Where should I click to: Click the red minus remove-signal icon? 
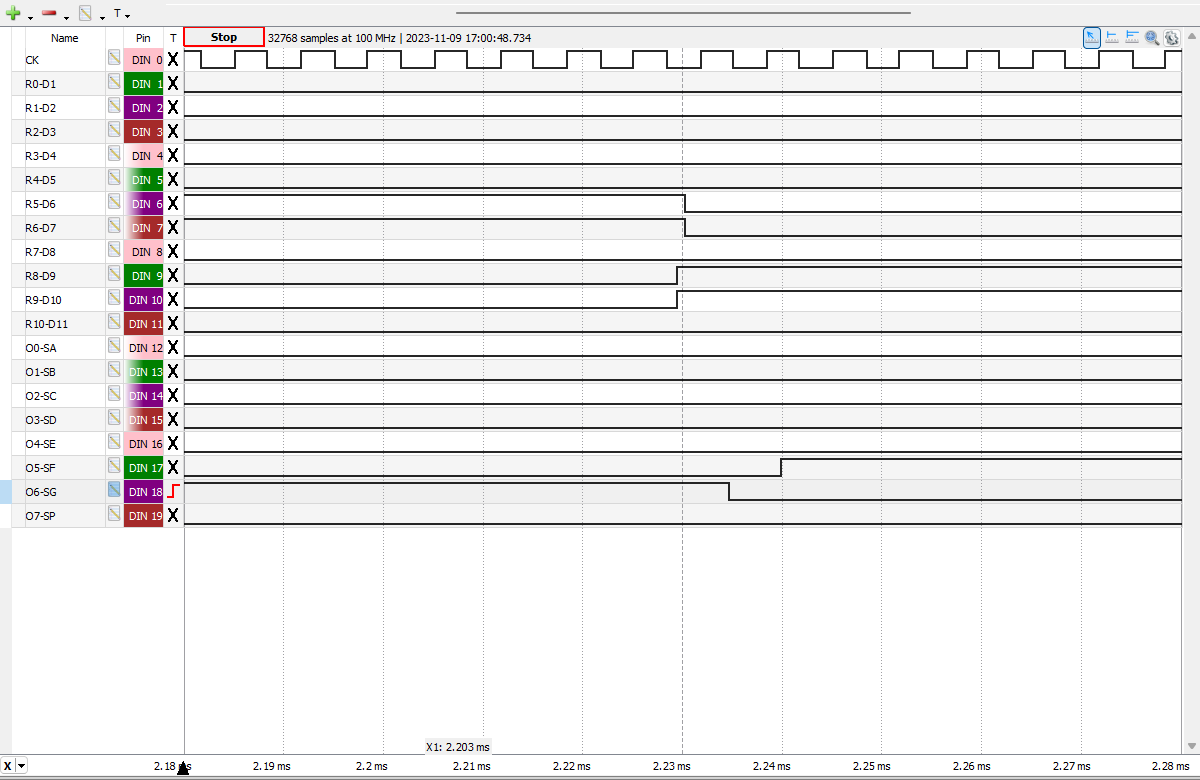coord(49,14)
